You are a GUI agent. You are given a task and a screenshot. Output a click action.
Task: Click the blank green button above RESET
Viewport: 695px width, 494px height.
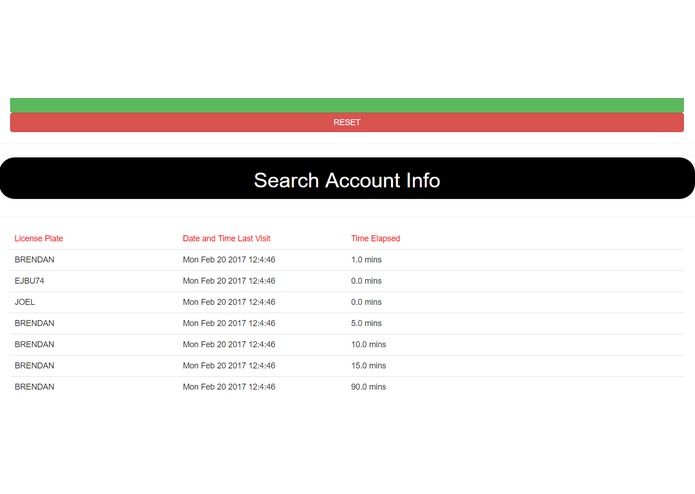tap(347, 105)
